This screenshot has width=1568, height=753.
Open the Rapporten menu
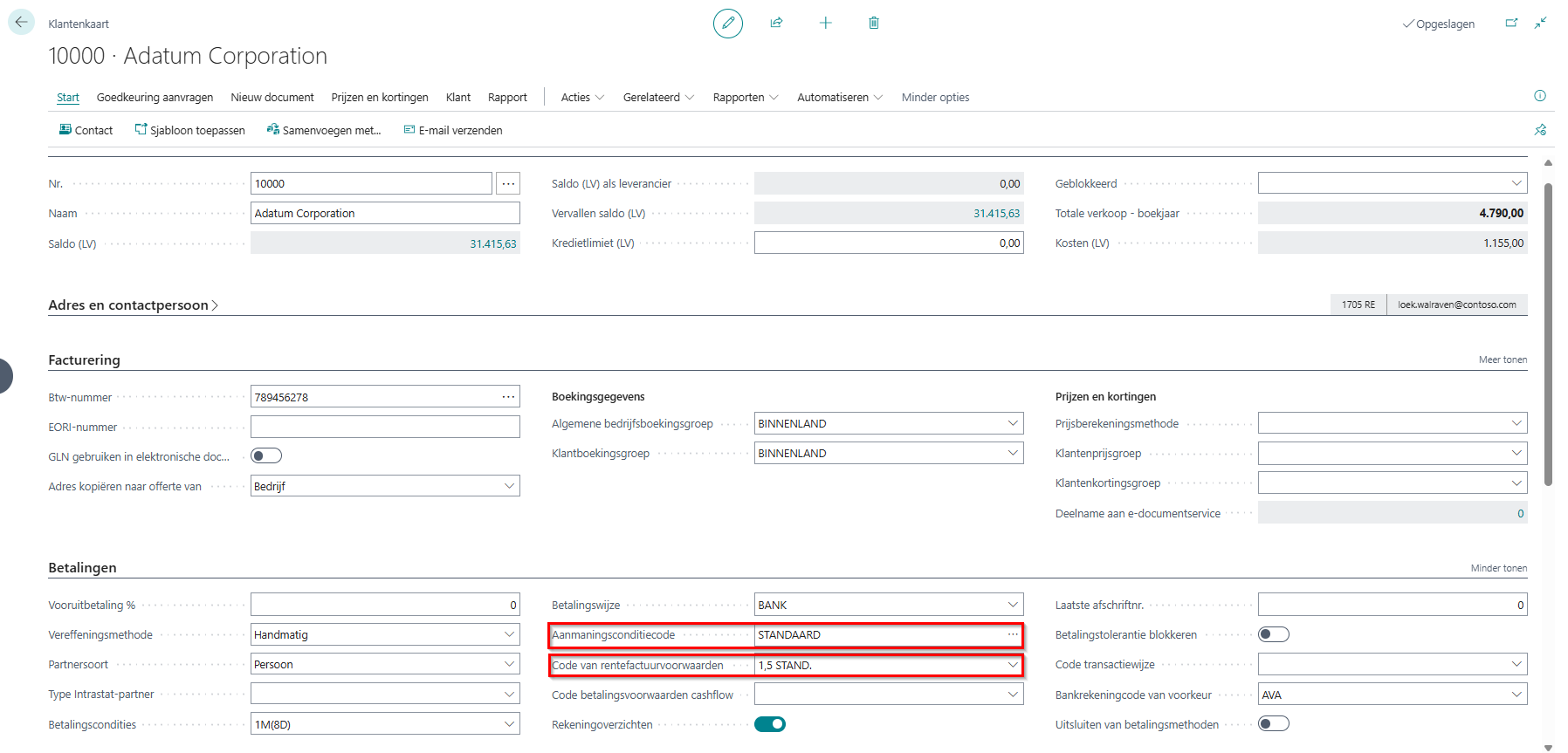[746, 97]
